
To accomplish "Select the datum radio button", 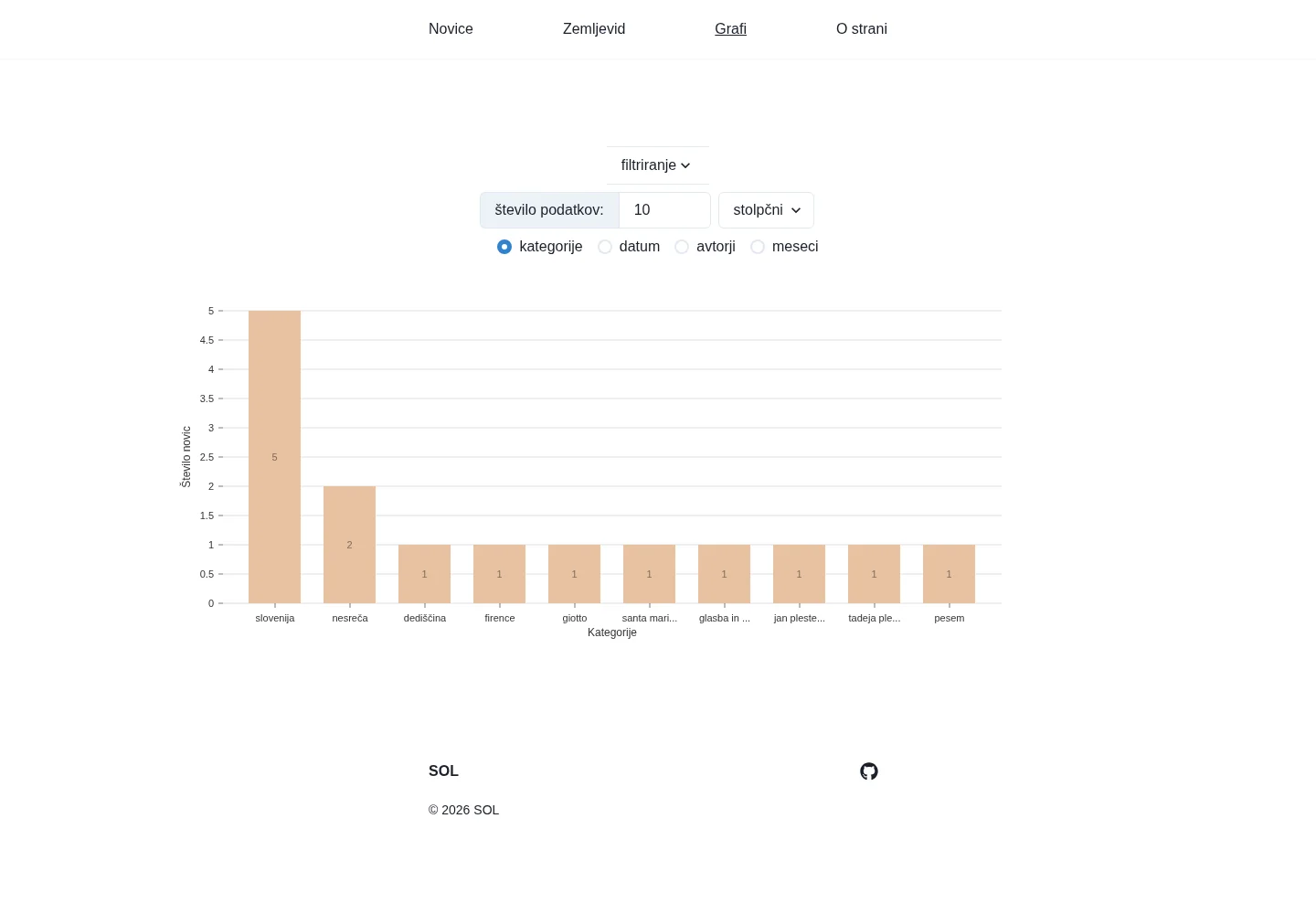I will [605, 247].
